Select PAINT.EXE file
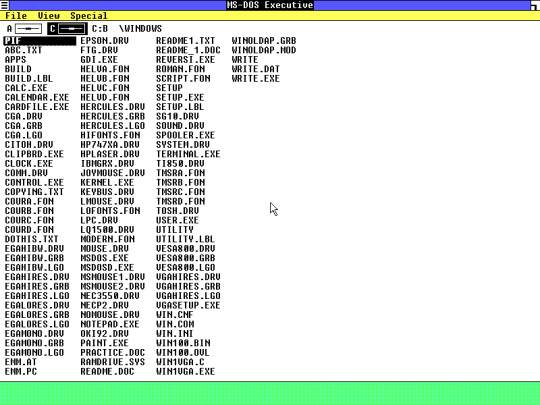This screenshot has width=540, height=405. [x=104, y=343]
